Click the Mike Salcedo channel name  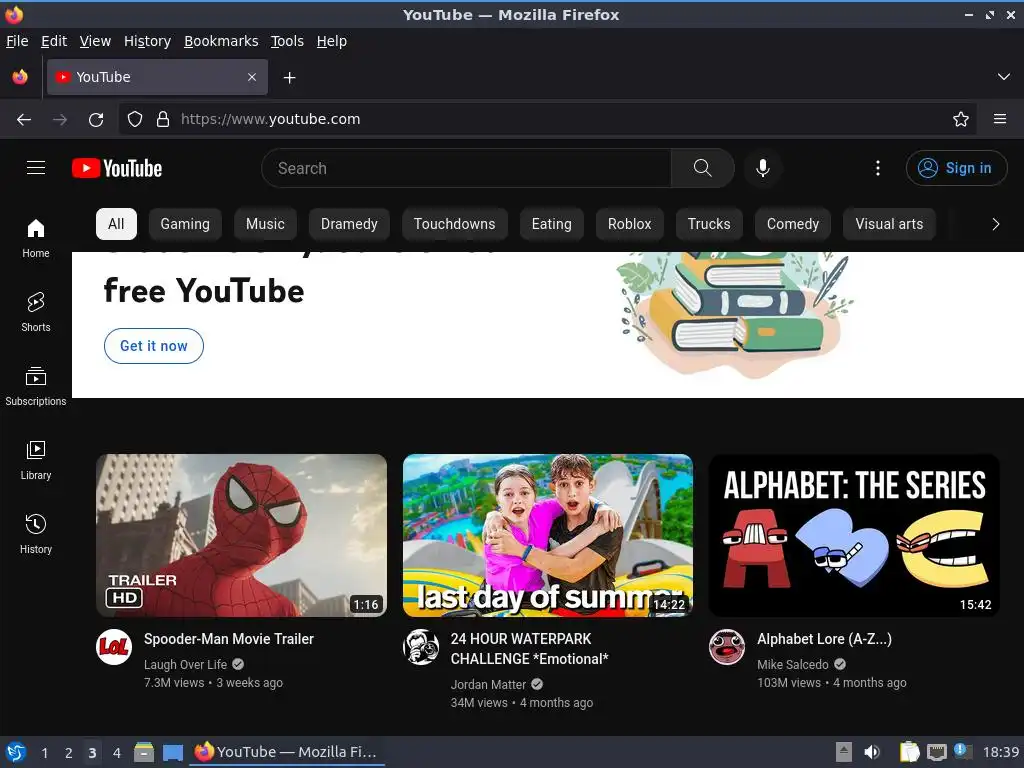tap(793, 664)
